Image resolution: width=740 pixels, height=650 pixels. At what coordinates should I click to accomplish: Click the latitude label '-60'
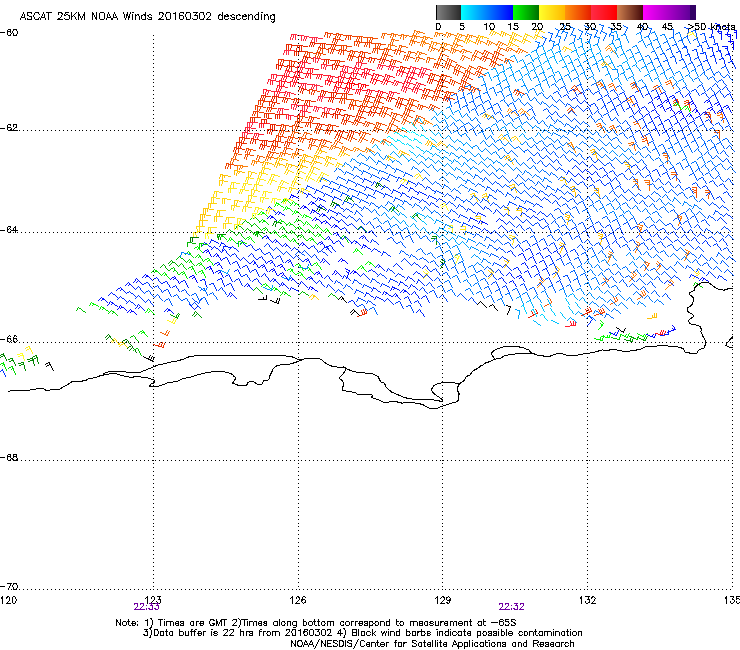coord(9,33)
